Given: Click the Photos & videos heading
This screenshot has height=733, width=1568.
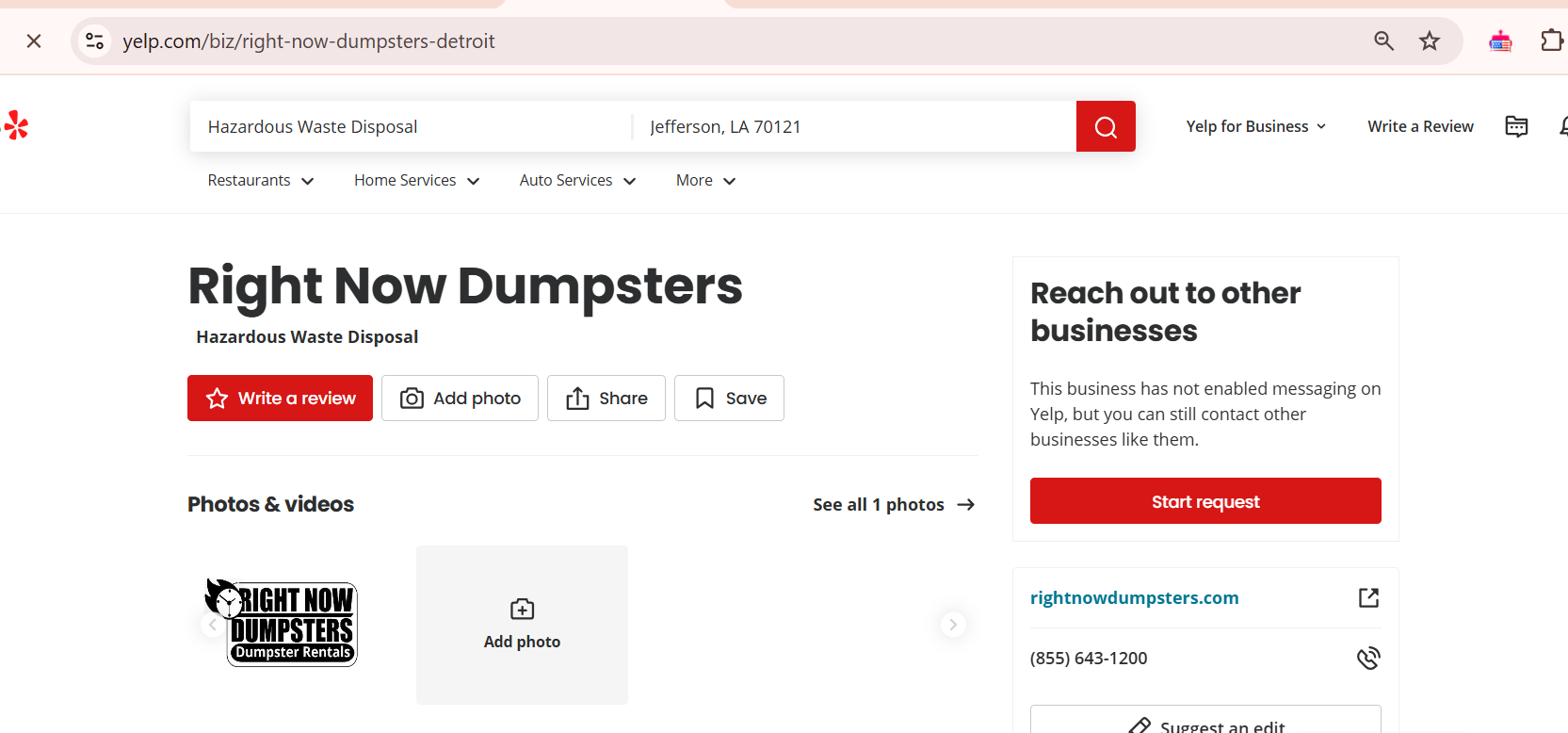Looking at the screenshot, I should click(271, 504).
